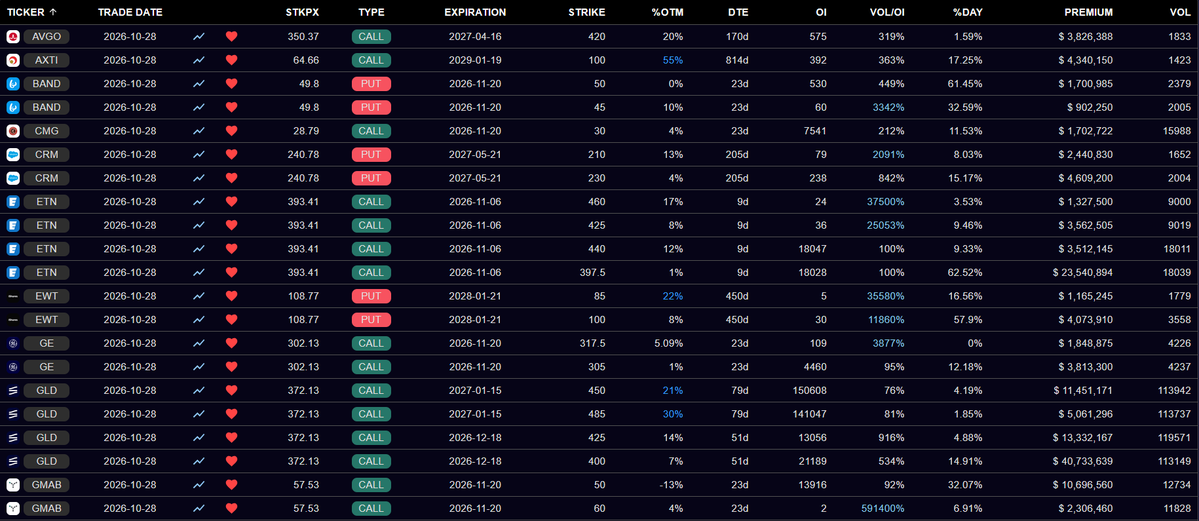Sort by the VOL/OI column header
This screenshot has height=521, width=1199.
tap(886, 12)
